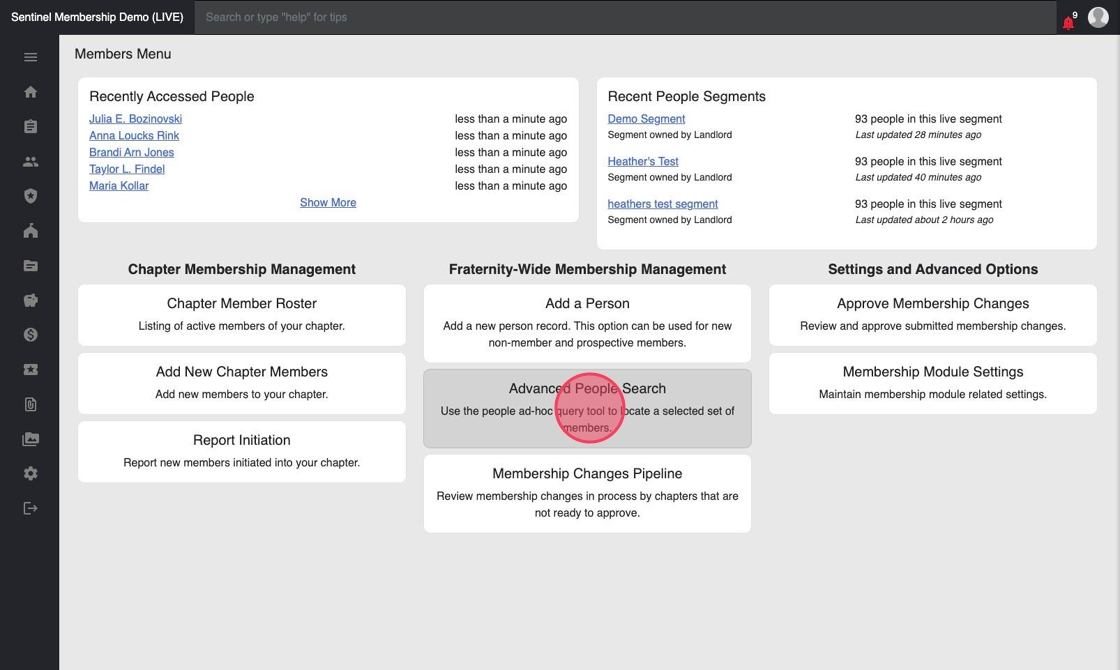1120x670 pixels.
Task: Open the settings gear sidebar icon
Action: pyautogui.click(x=30, y=474)
